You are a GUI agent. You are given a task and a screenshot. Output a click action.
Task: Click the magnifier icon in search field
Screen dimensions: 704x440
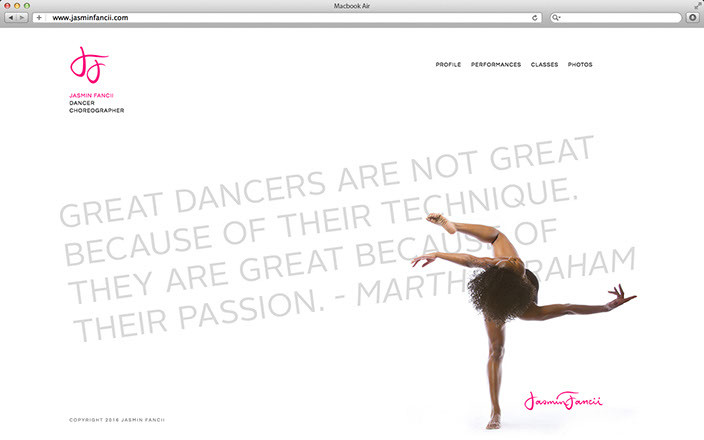(557, 17)
